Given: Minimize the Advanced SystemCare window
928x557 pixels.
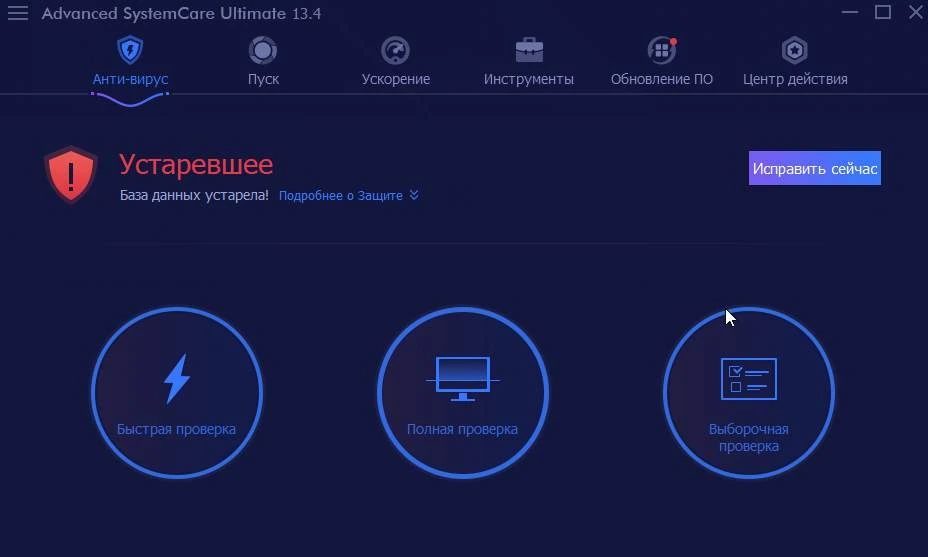Looking at the screenshot, I should pyautogui.click(x=850, y=12).
